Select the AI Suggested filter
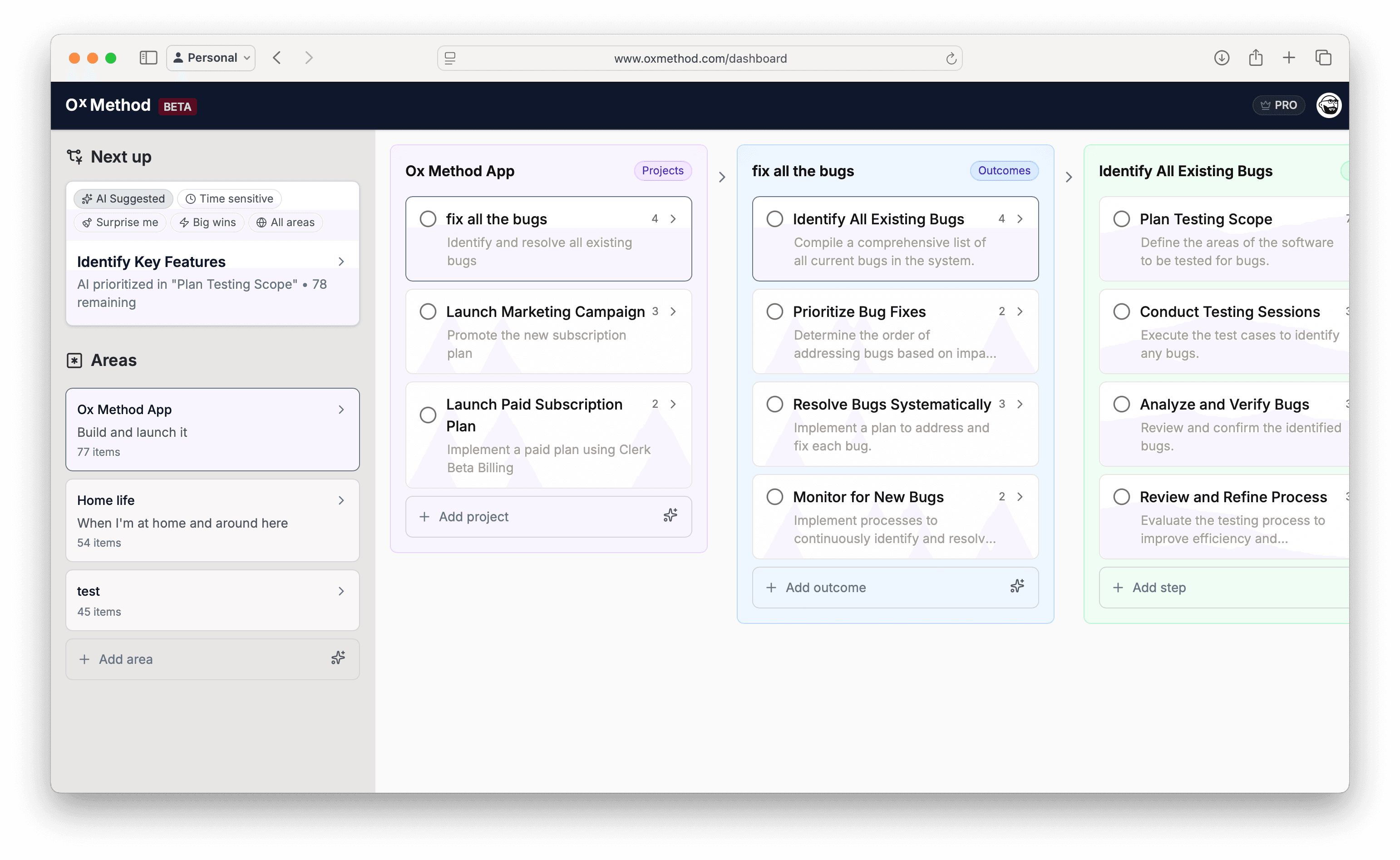This screenshot has width=1400, height=860. [x=123, y=198]
